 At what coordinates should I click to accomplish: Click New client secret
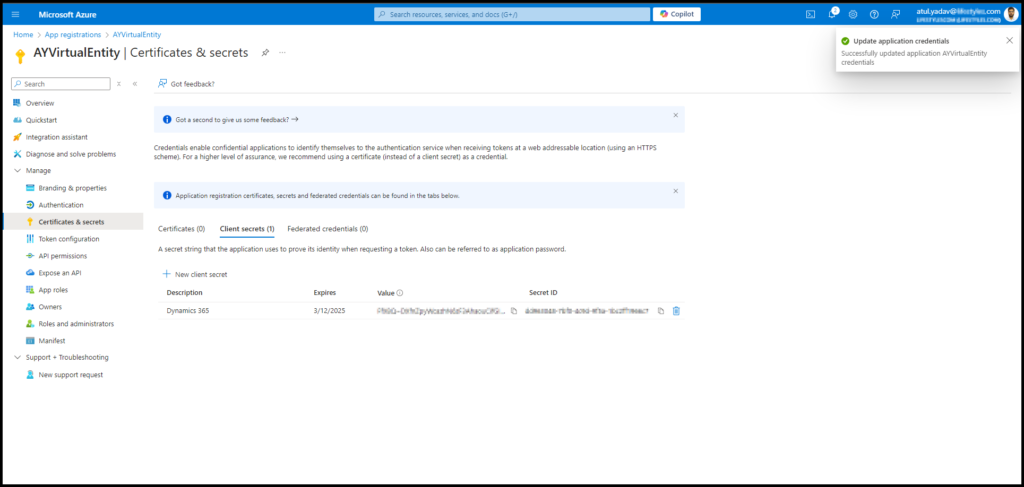tap(195, 274)
